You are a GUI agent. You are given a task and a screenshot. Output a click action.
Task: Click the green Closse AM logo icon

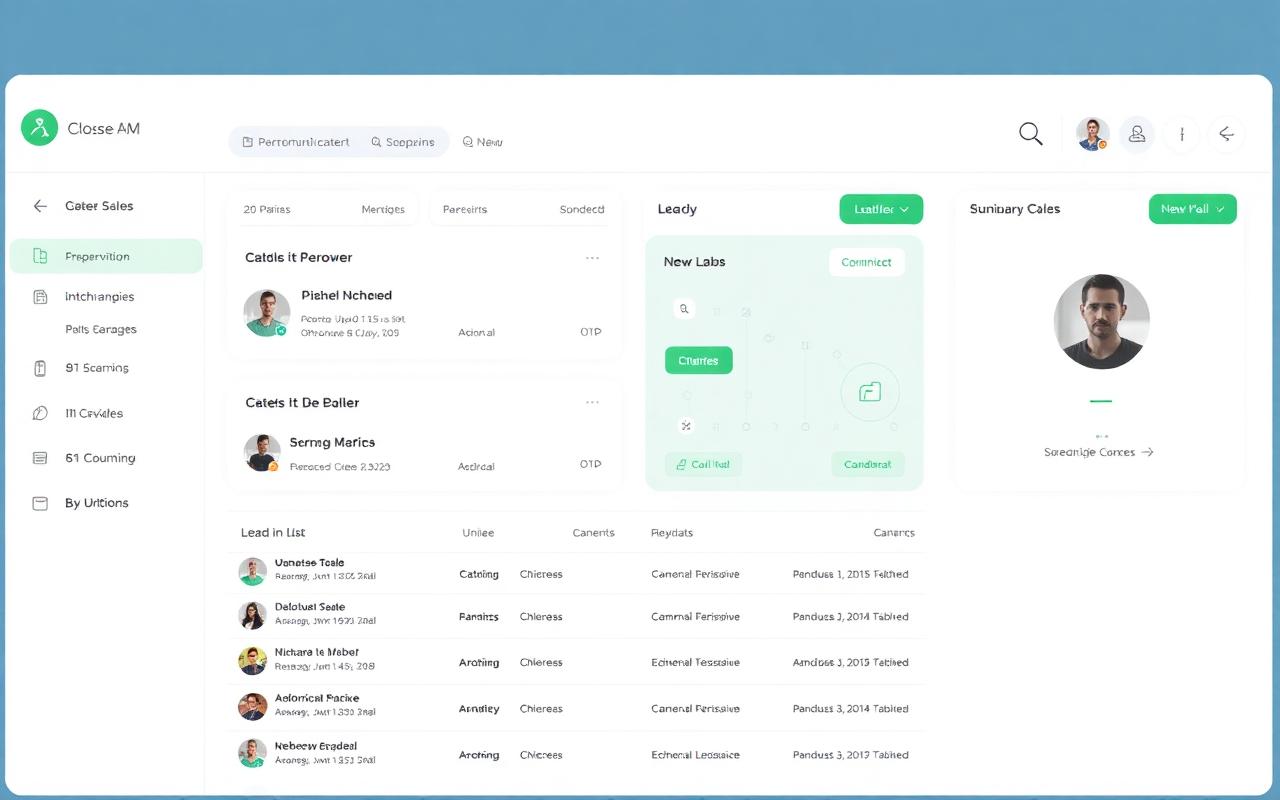pyautogui.click(x=40, y=128)
